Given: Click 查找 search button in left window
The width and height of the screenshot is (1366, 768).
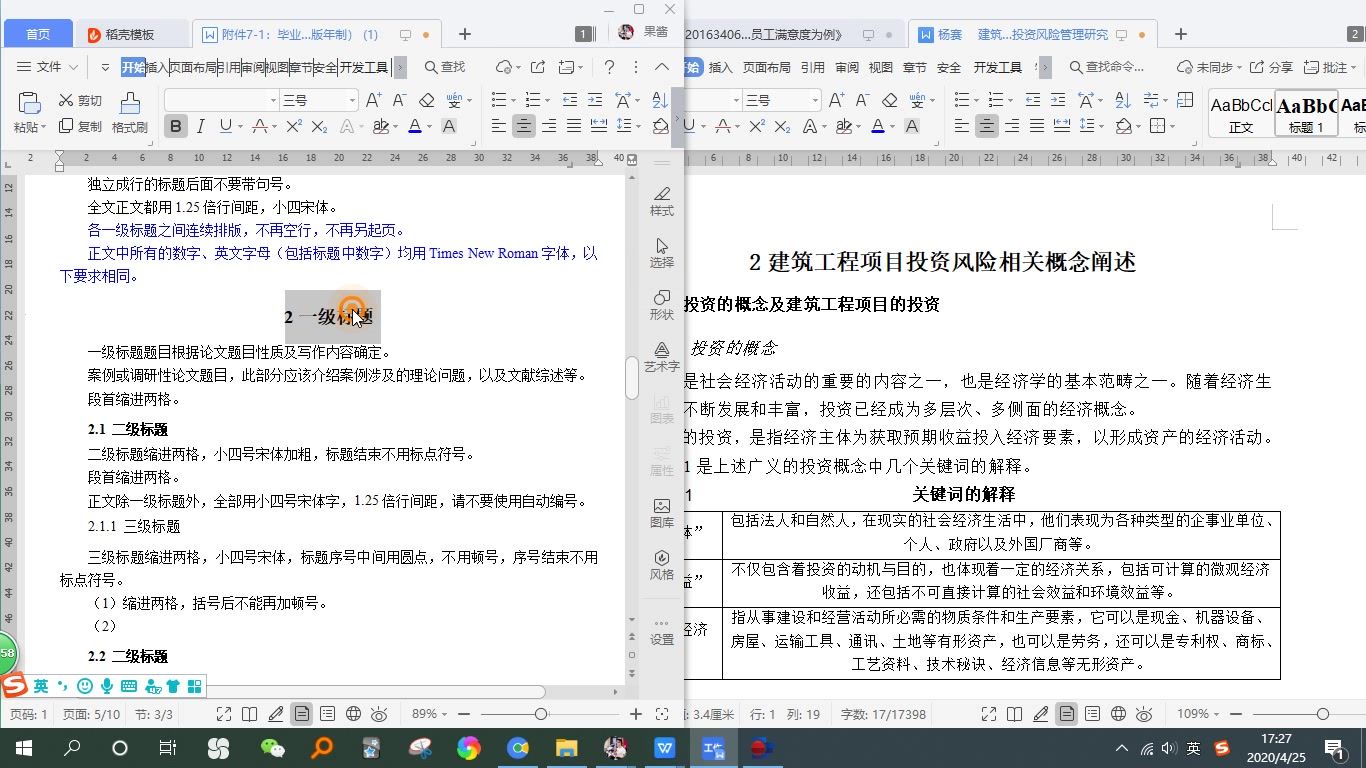Looking at the screenshot, I should coord(445,67).
